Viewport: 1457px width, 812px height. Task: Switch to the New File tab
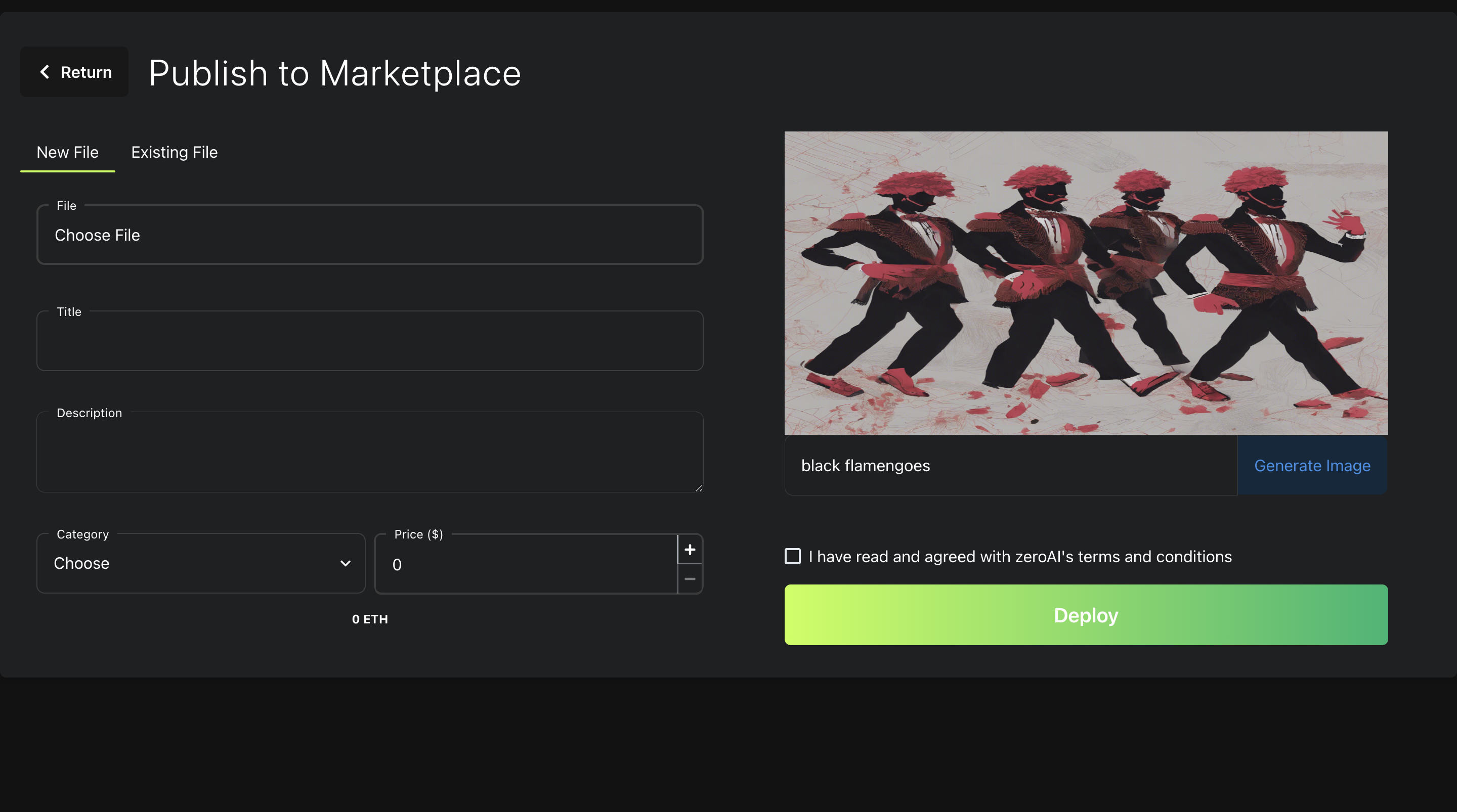pyautogui.click(x=67, y=152)
